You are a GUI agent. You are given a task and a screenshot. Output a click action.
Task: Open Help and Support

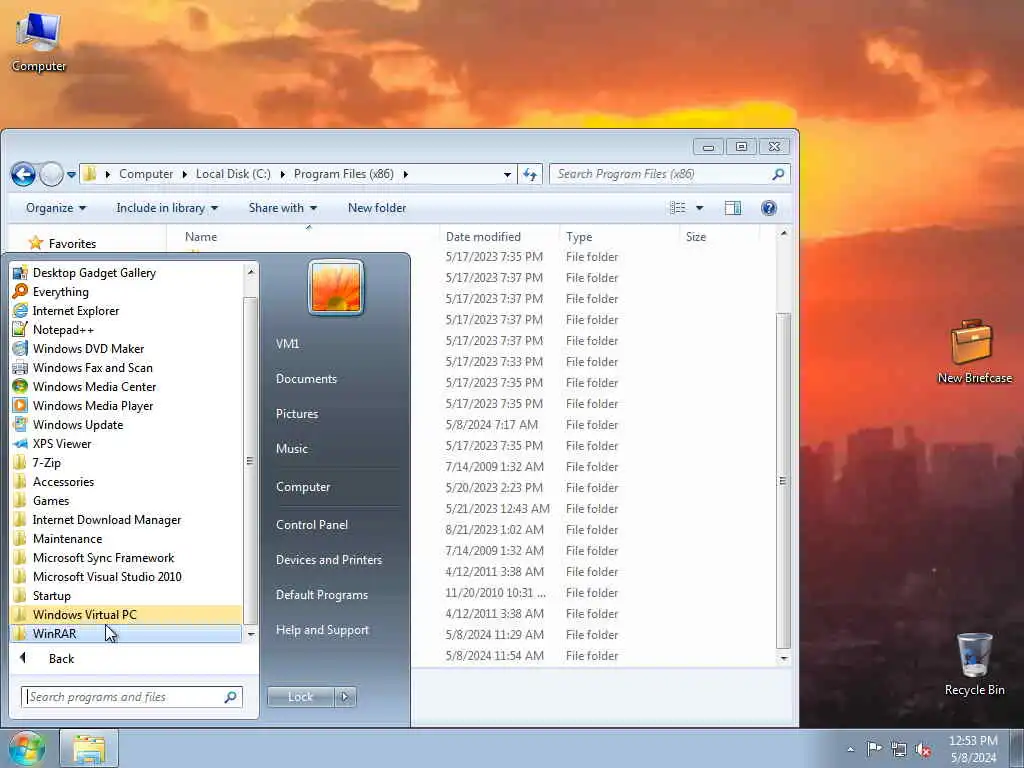coord(322,630)
